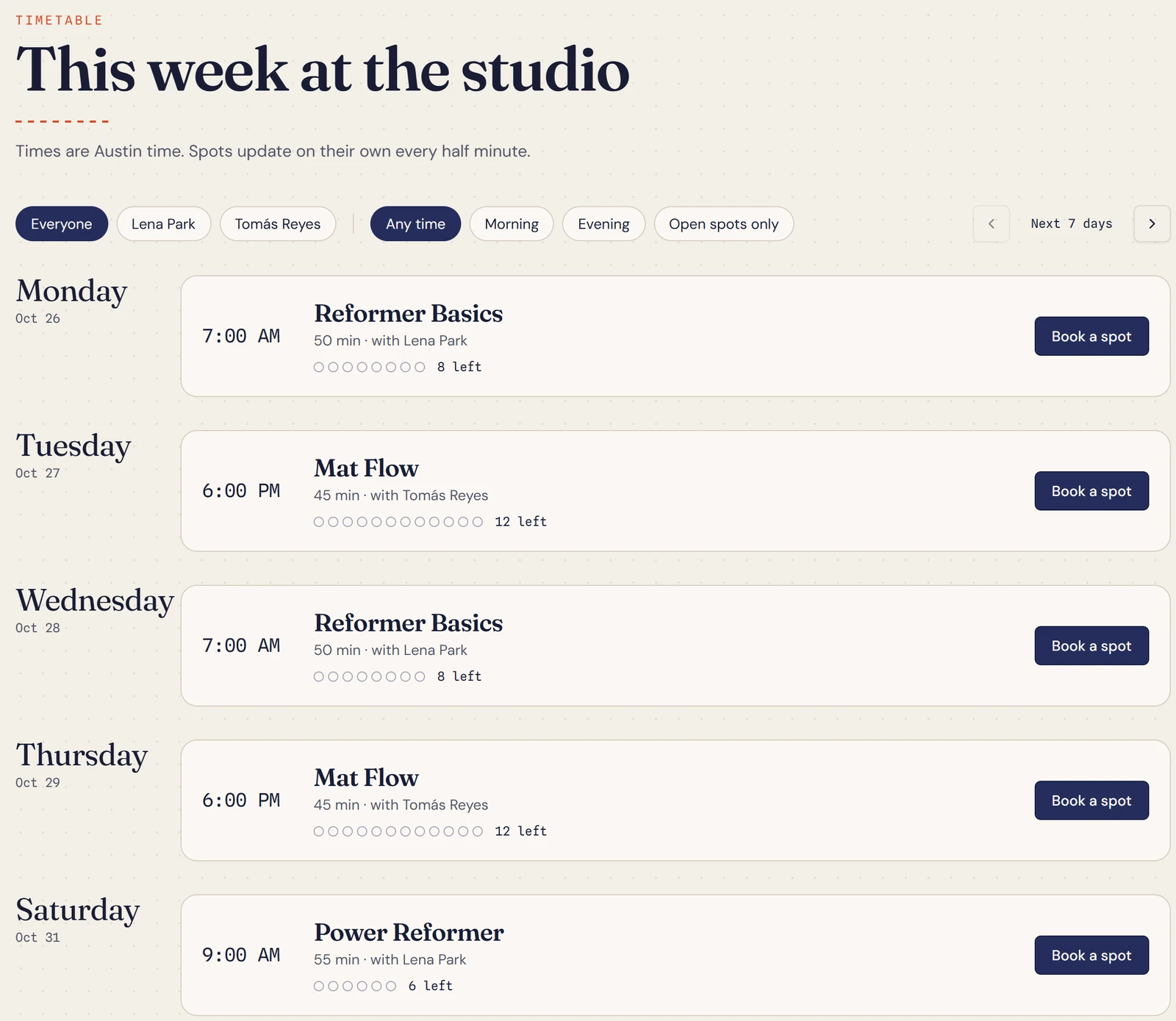Book a spot for Monday Reformer Basics
Screen dimensions: 1176x1021
click(1091, 336)
